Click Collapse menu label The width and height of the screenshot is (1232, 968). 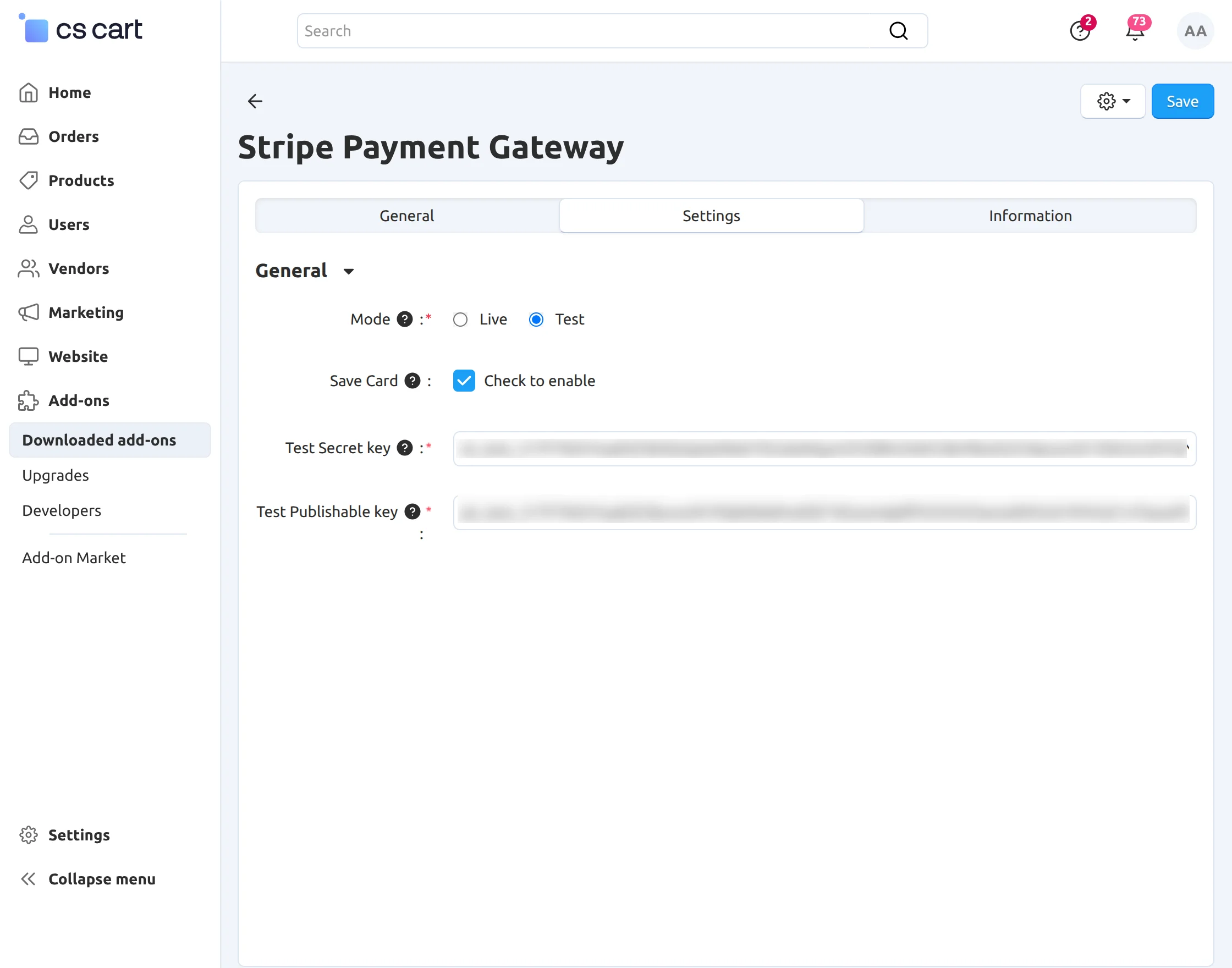[102, 879]
